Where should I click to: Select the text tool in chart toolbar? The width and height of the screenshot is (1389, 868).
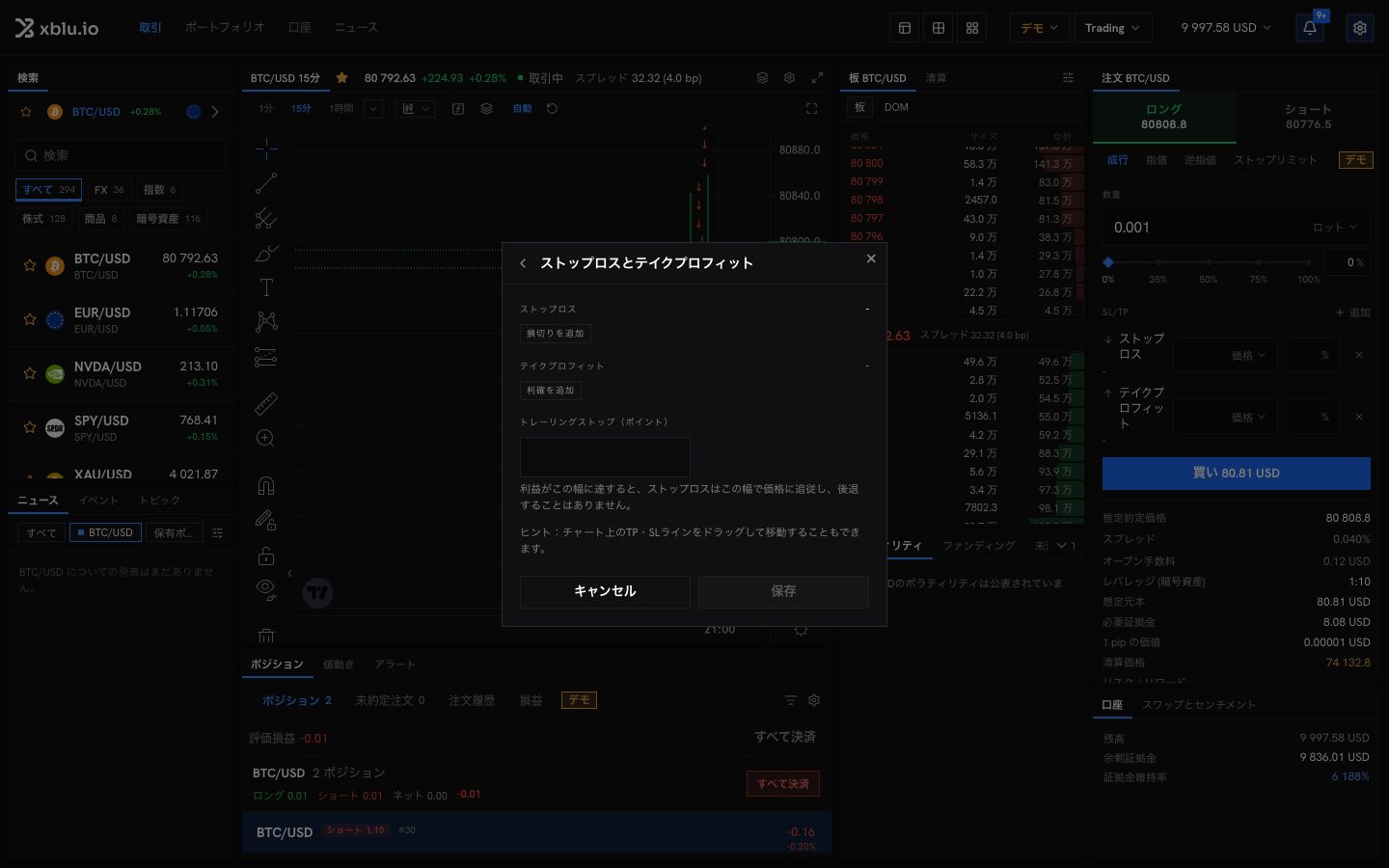tap(266, 287)
